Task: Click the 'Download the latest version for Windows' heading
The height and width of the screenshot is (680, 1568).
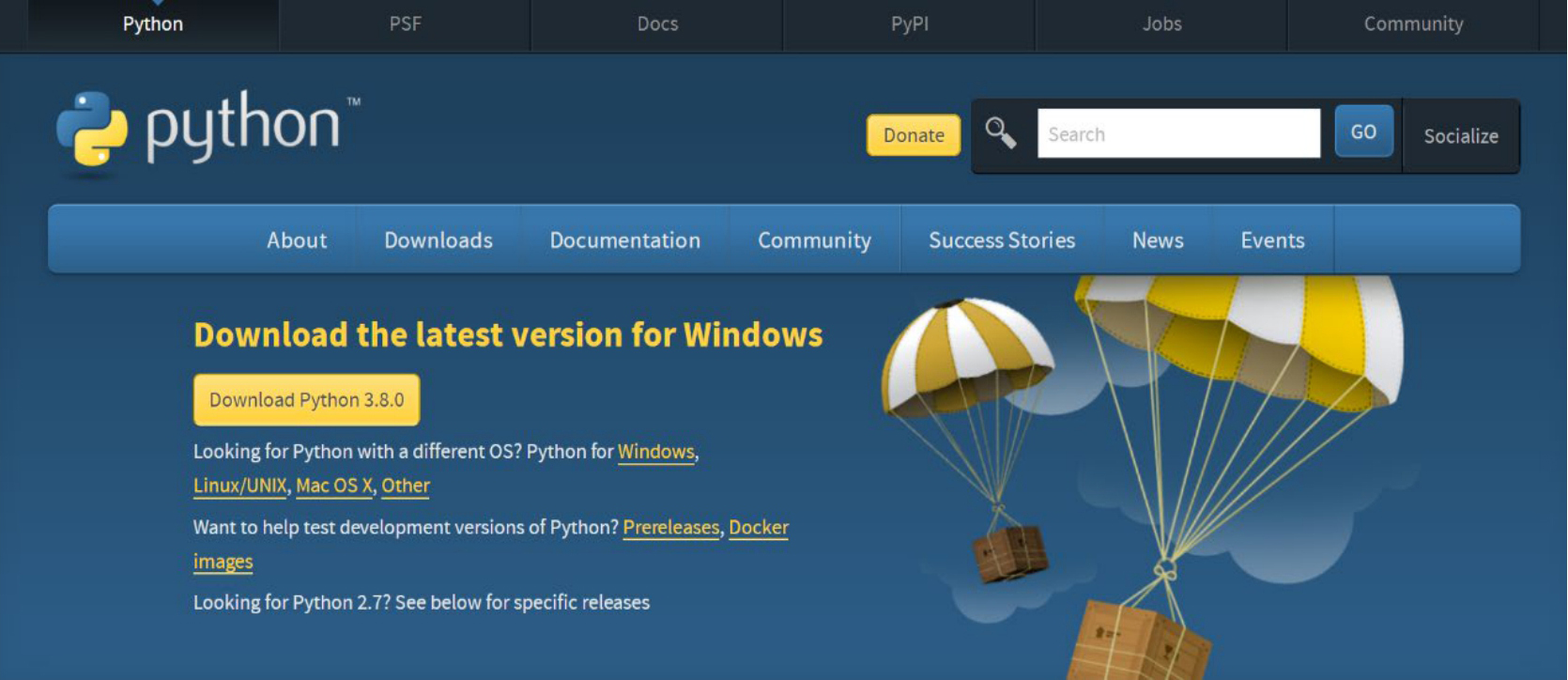Action: (508, 335)
